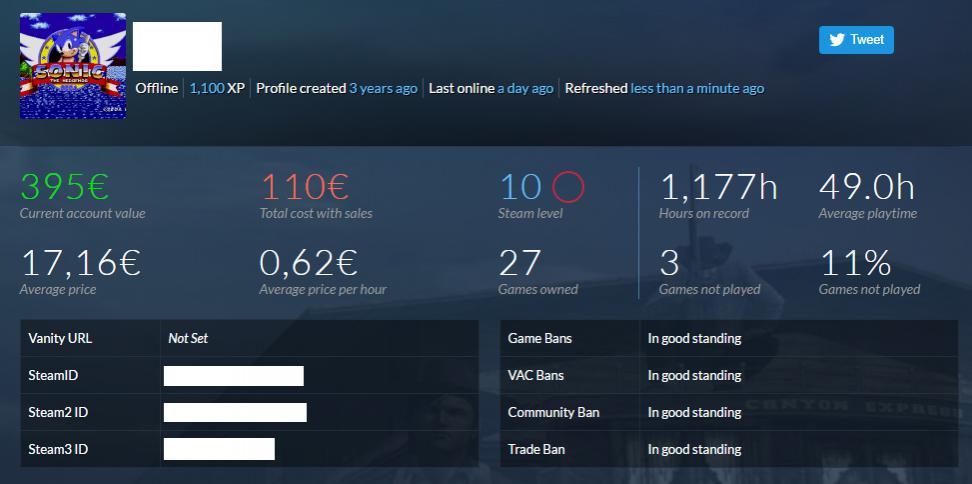Click the 'Average playtime' caption
This screenshot has height=484, width=972.
(x=868, y=214)
